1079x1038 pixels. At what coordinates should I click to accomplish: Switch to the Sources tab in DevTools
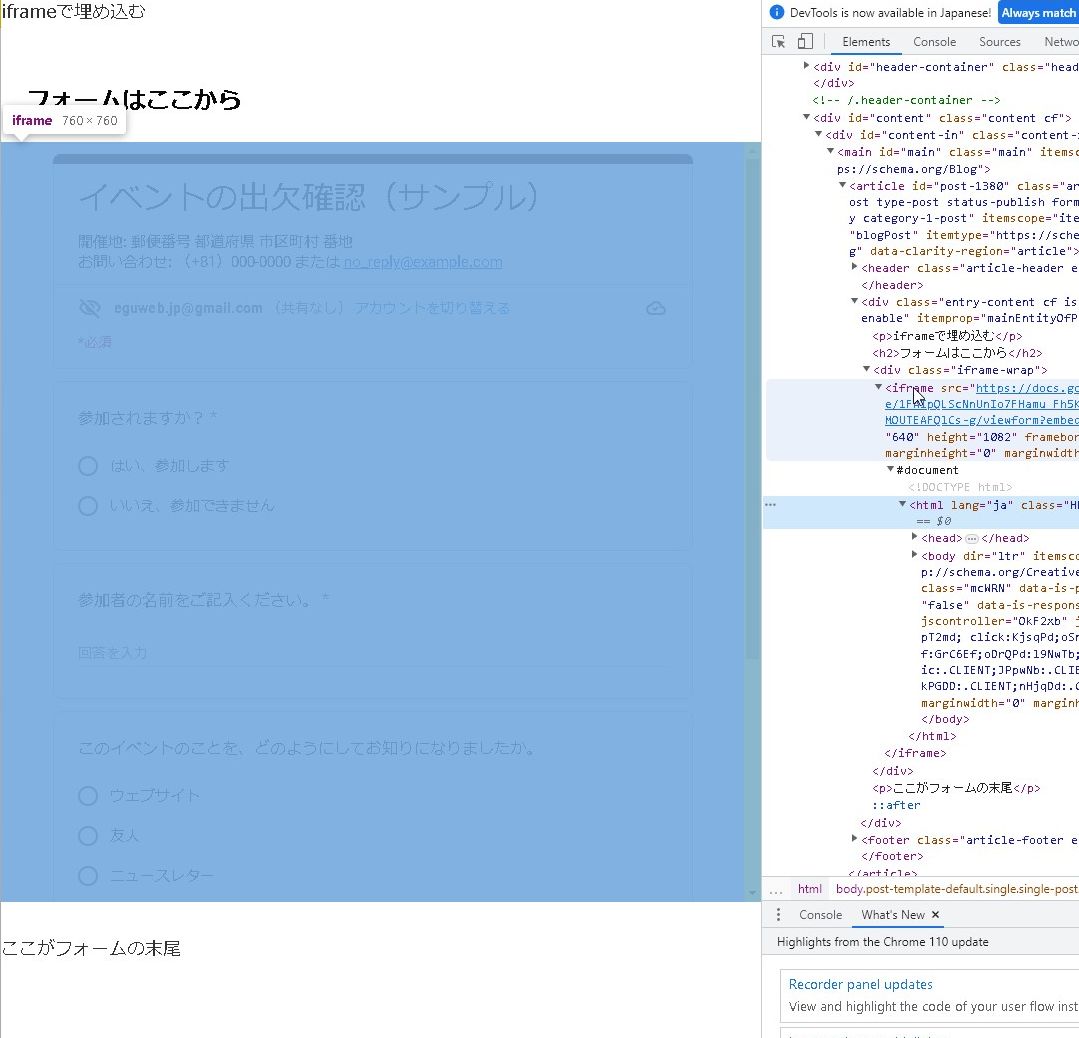[999, 41]
